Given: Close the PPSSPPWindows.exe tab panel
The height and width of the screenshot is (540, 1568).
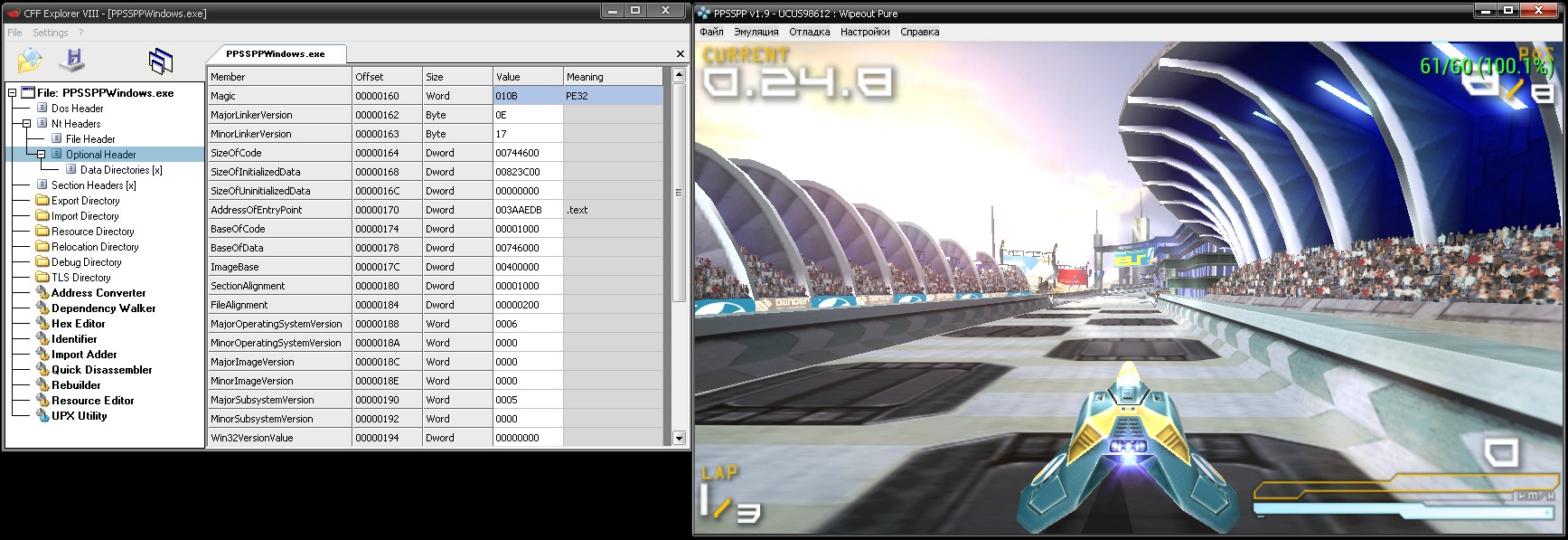Looking at the screenshot, I should click(x=681, y=53).
